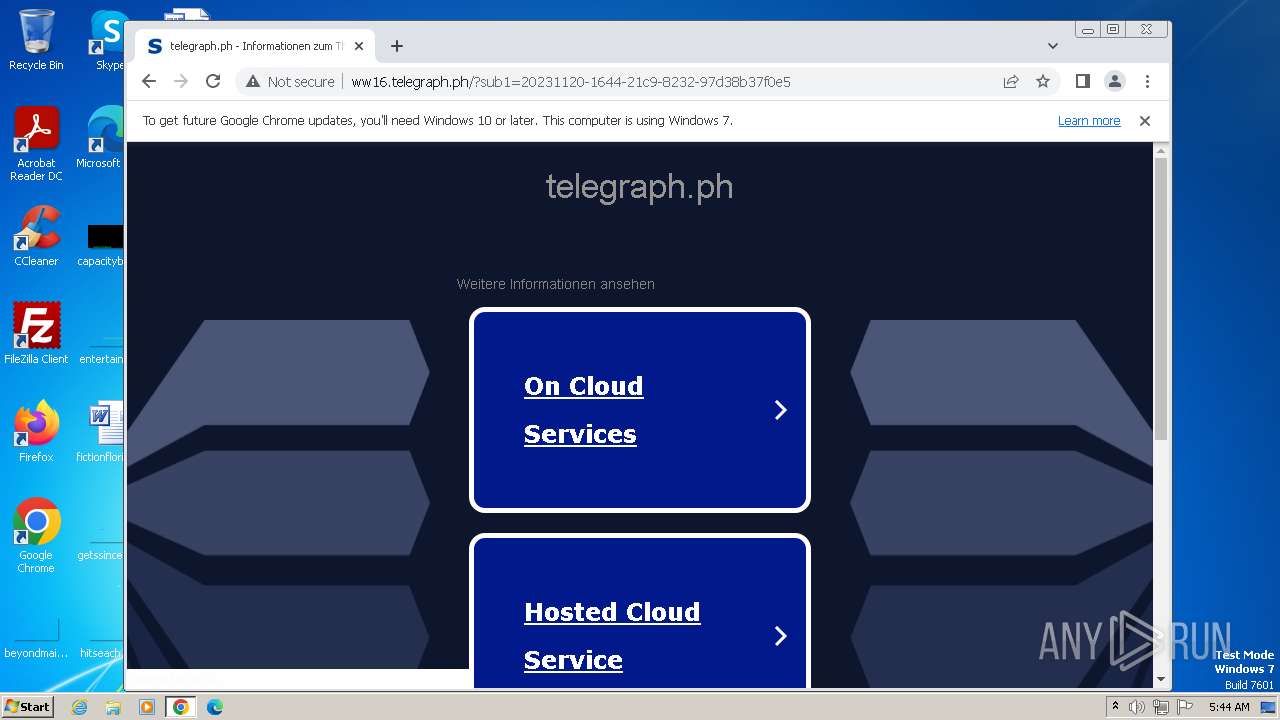1280x720 pixels.
Task: Select the telegraph.ph tab
Action: click(255, 46)
